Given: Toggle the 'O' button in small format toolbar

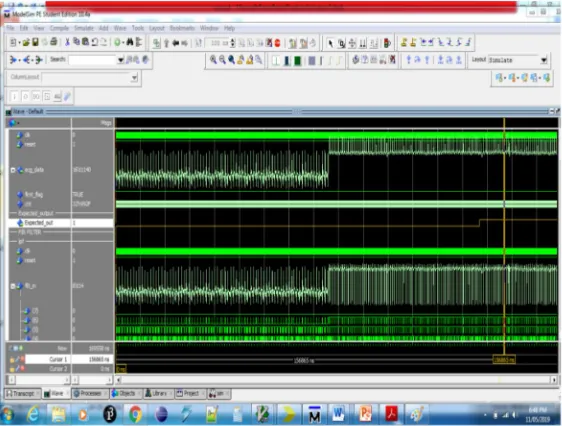Looking at the screenshot, I should (25, 96).
